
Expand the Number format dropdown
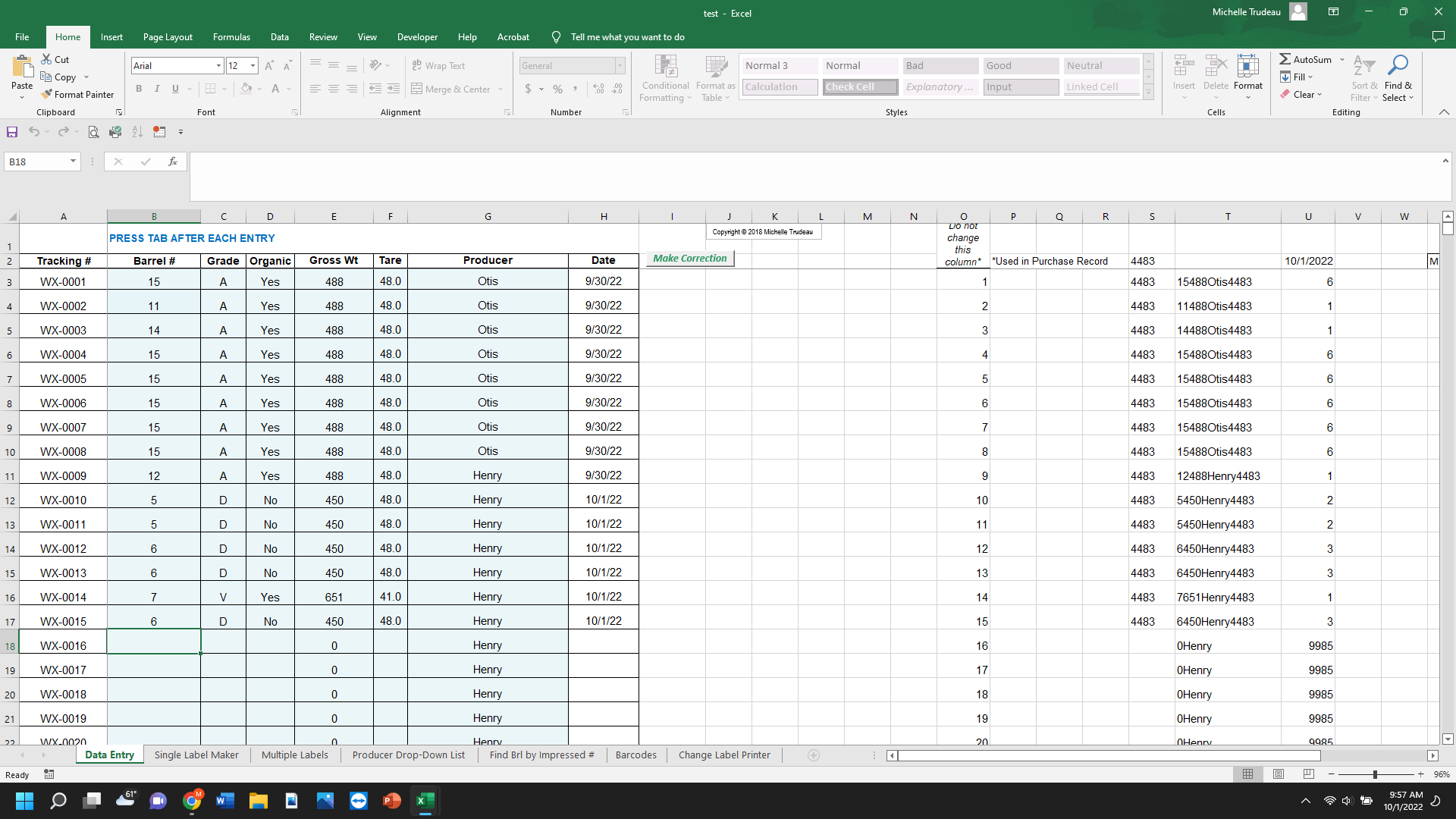pyautogui.click(x=620, y=65)
